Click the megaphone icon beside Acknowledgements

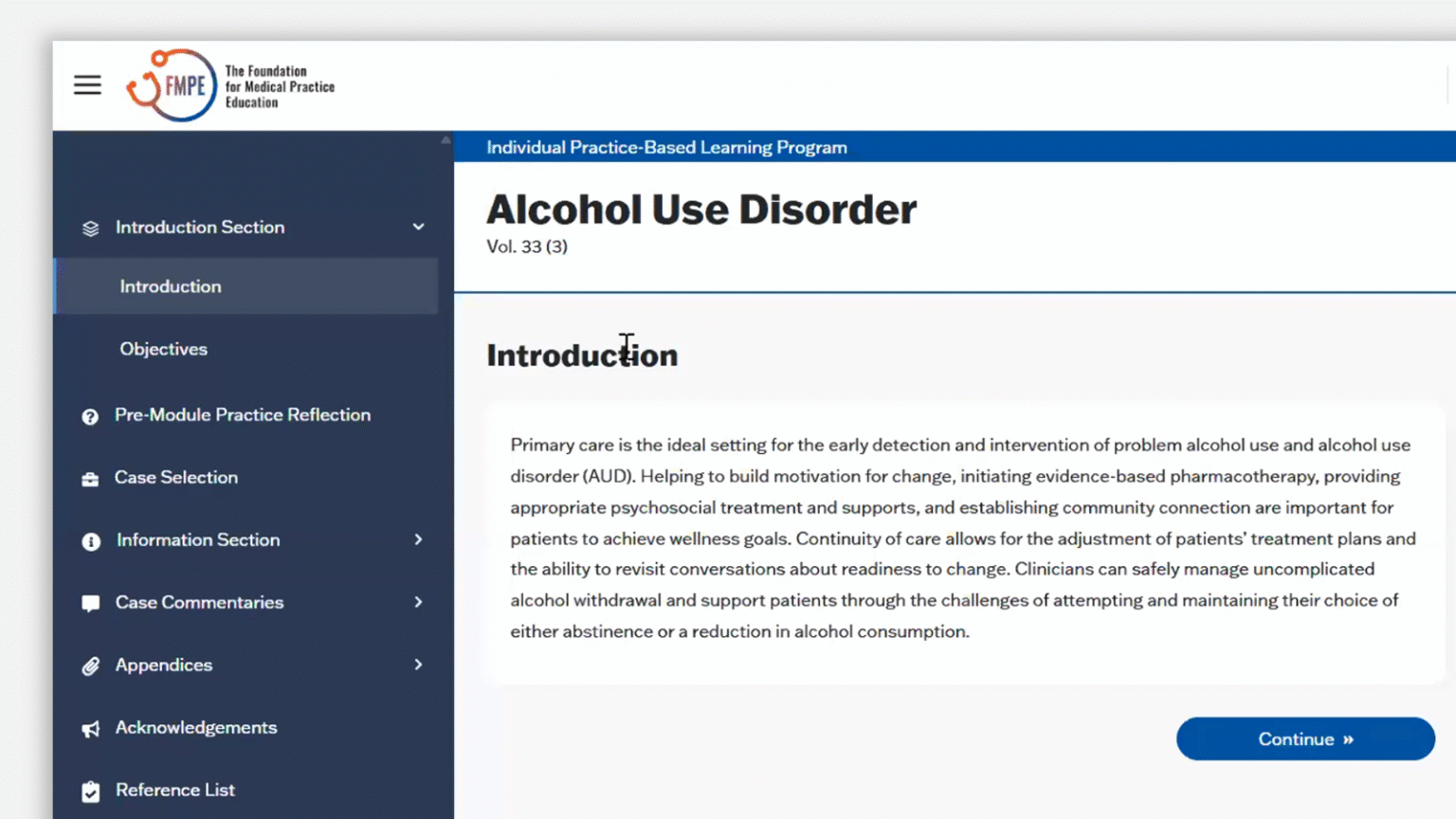point(90,728)
